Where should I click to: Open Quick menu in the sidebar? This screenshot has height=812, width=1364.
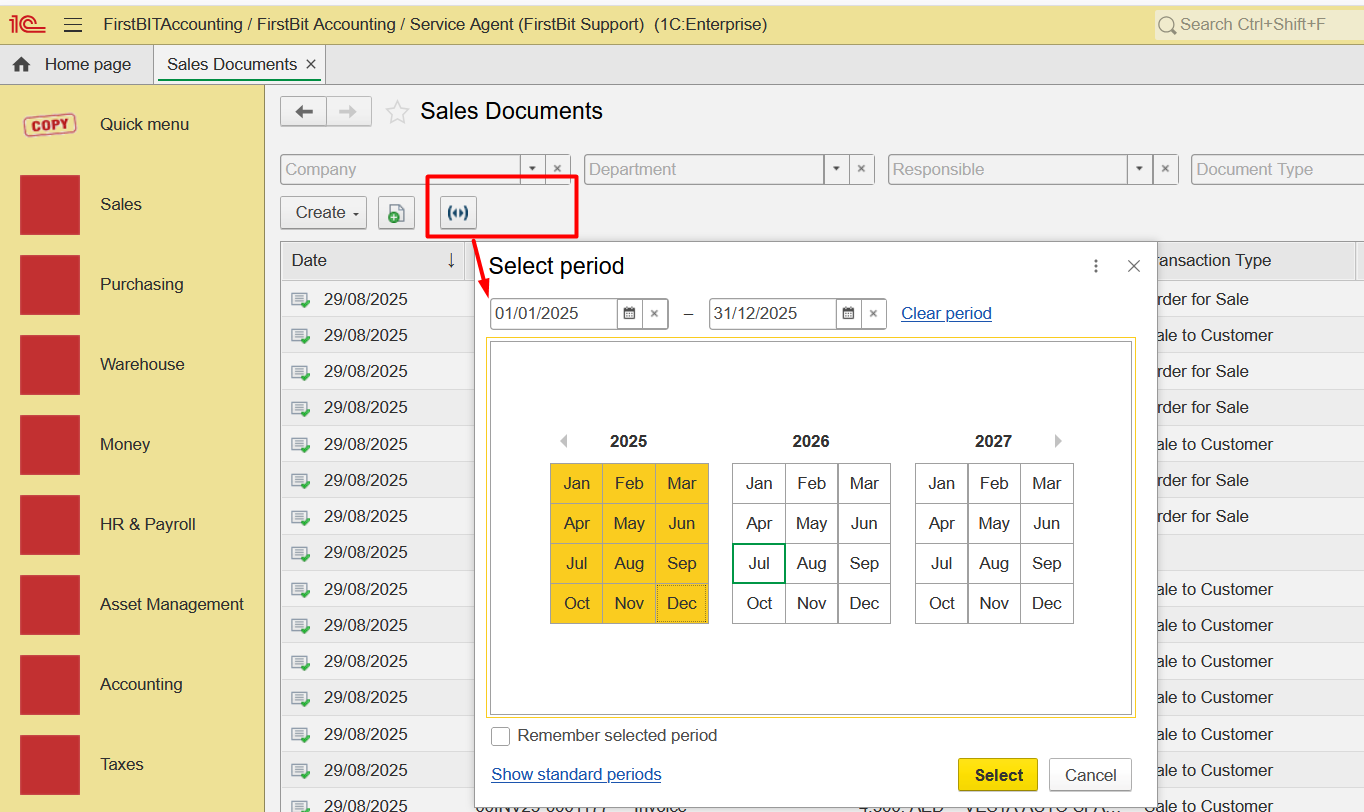(144, 125)
